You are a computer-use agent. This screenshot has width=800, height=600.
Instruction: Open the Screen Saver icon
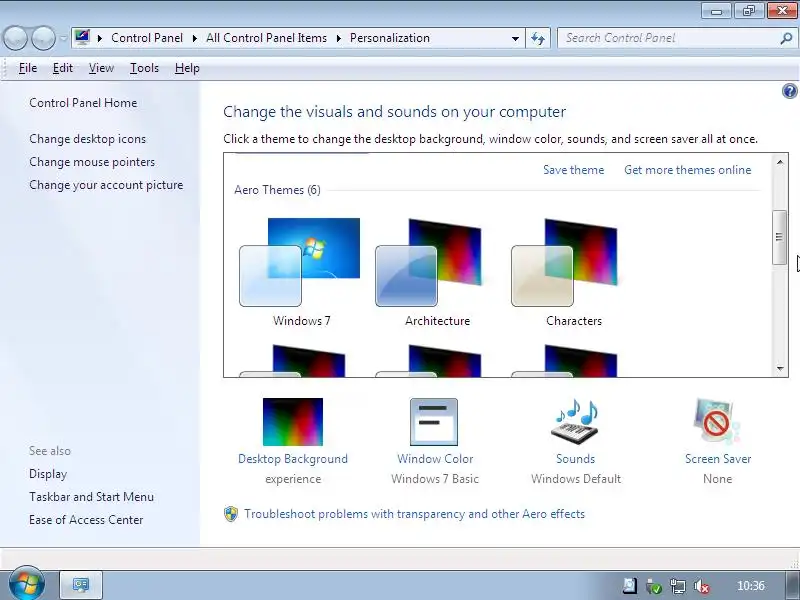pyautogui.click(x=717, y=422)
